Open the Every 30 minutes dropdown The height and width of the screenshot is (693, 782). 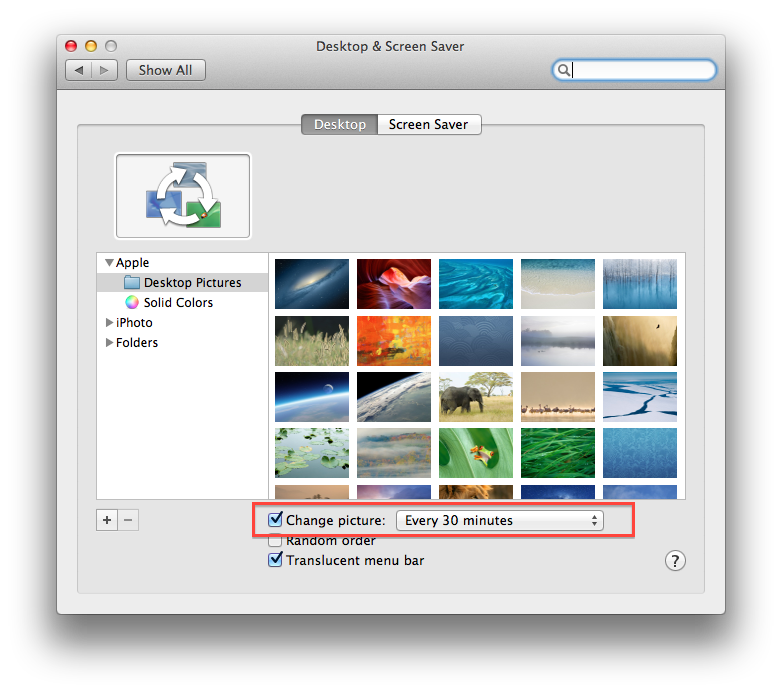coord(500,520)
